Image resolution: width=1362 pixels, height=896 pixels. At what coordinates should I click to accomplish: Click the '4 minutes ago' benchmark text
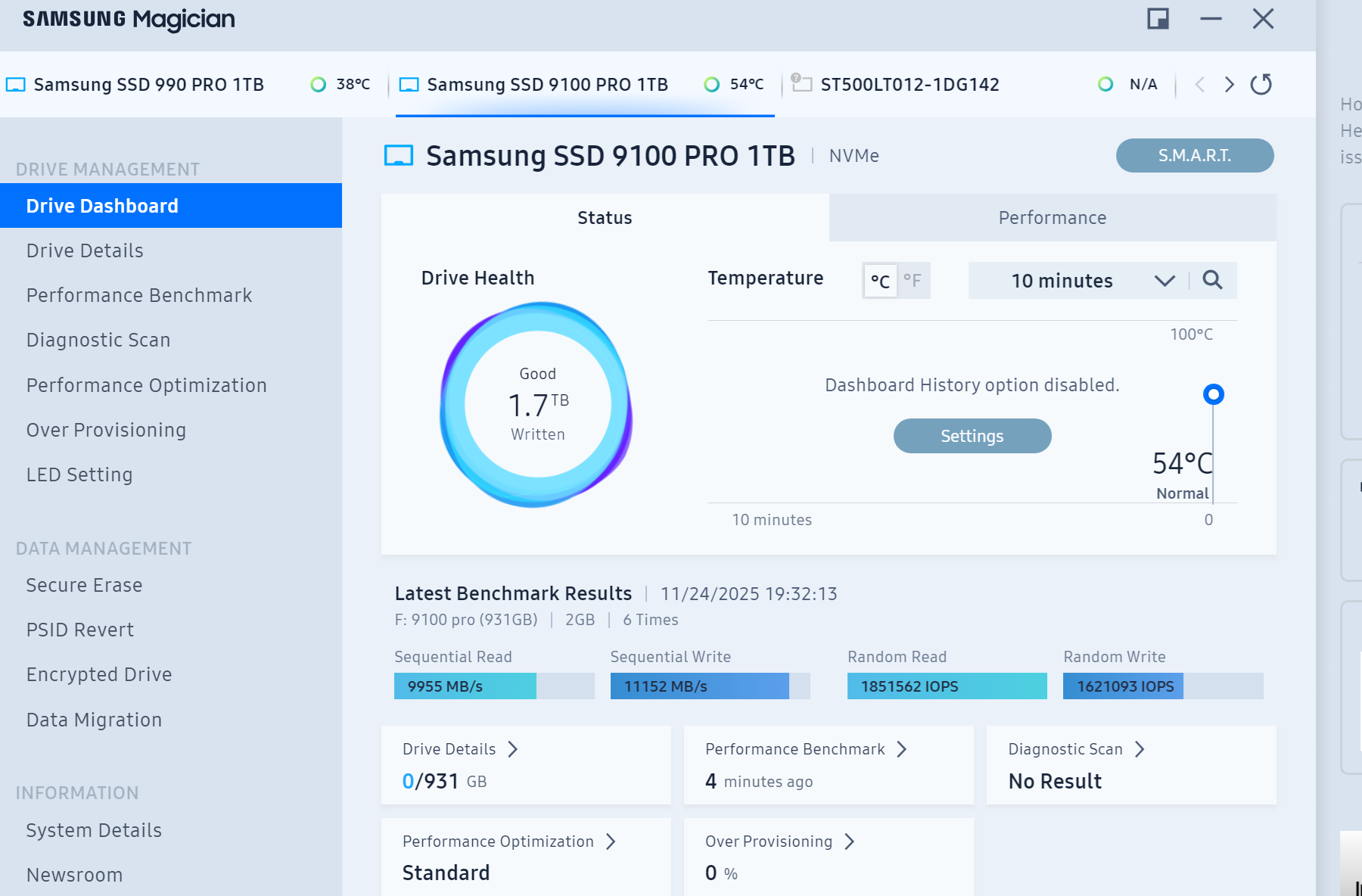tap(759, 781)
